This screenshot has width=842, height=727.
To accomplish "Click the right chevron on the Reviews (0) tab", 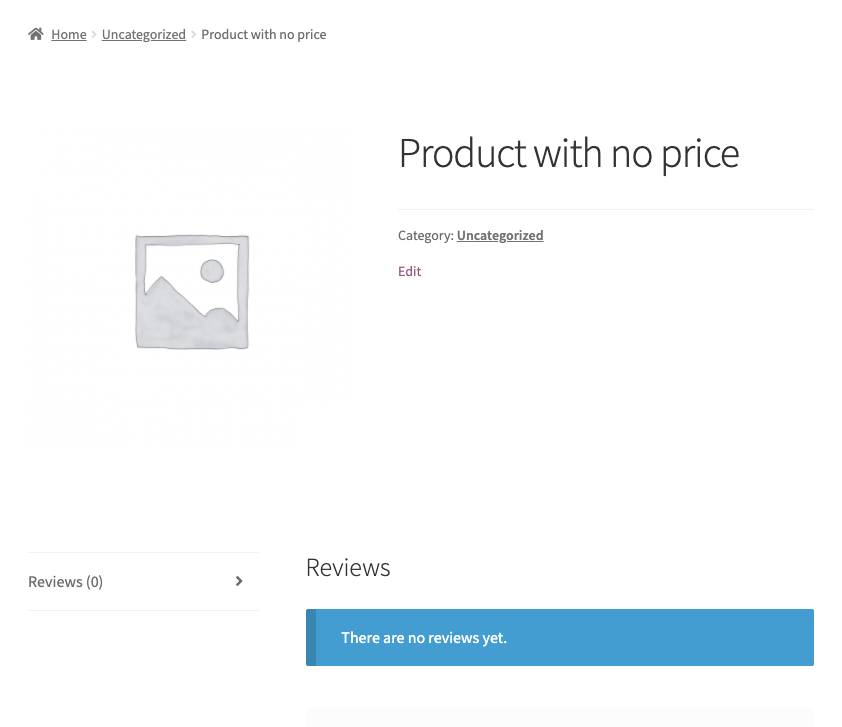I will [239, 581].
